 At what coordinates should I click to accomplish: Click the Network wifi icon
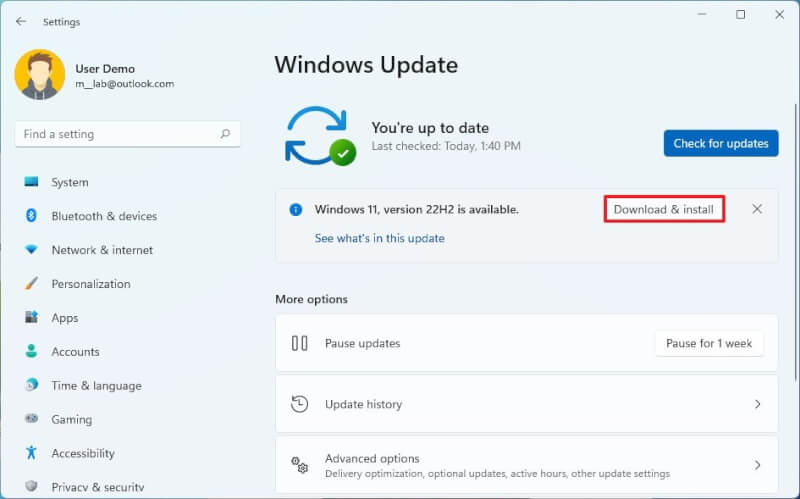[x=31, y=250]
